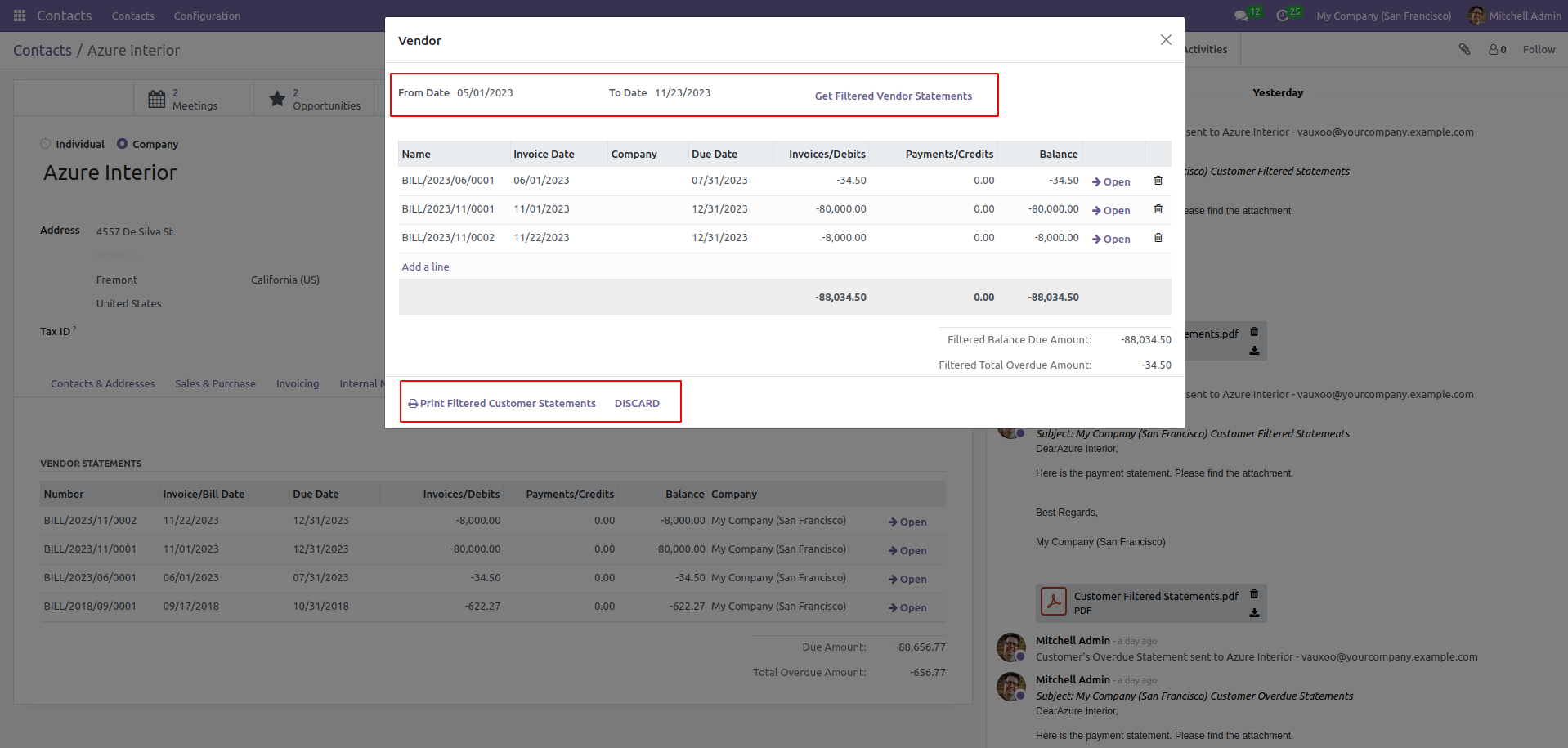
Task: Download the Customer Filtered Statements.pdf
Action: (1254, 613)
